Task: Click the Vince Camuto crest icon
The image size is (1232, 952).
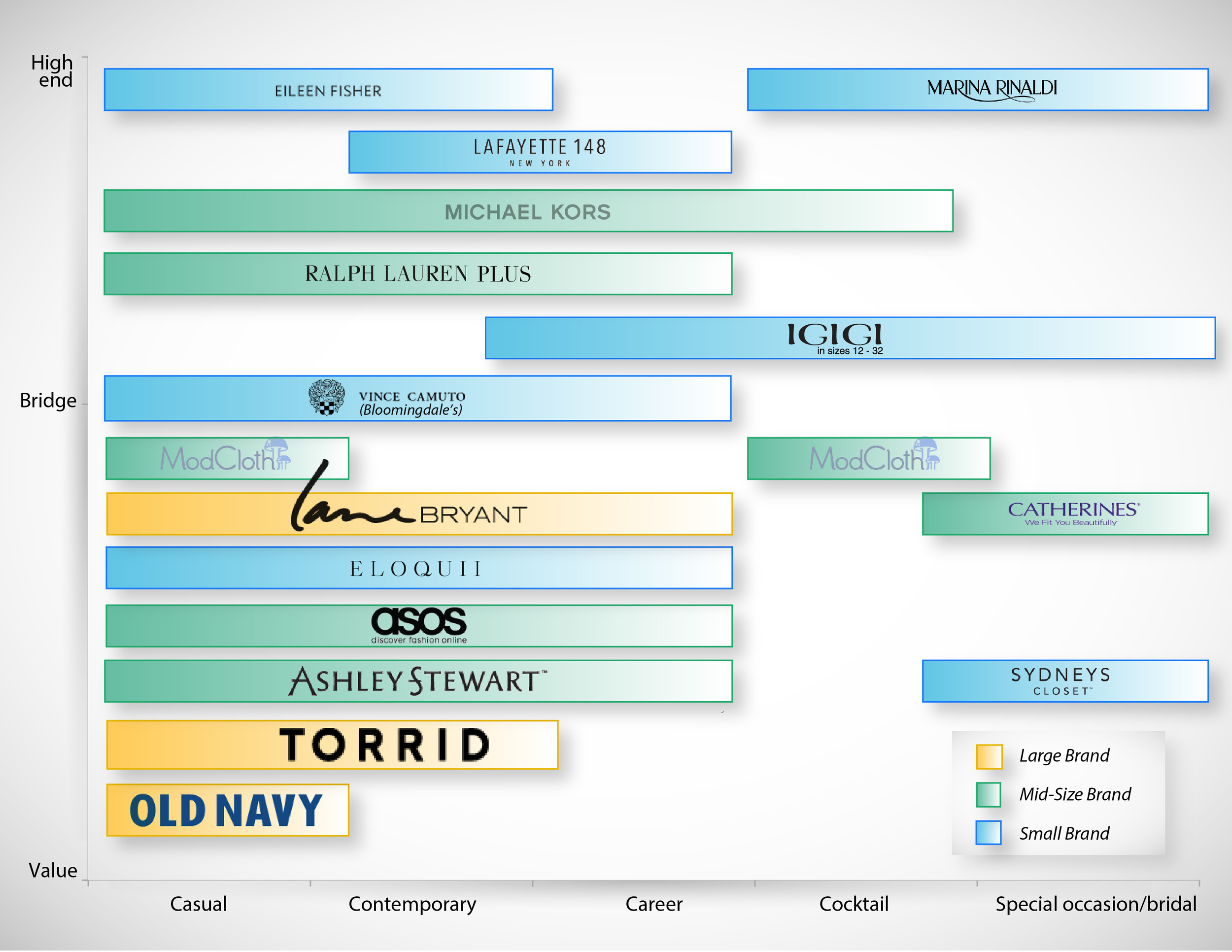Action: click(327, 398)
